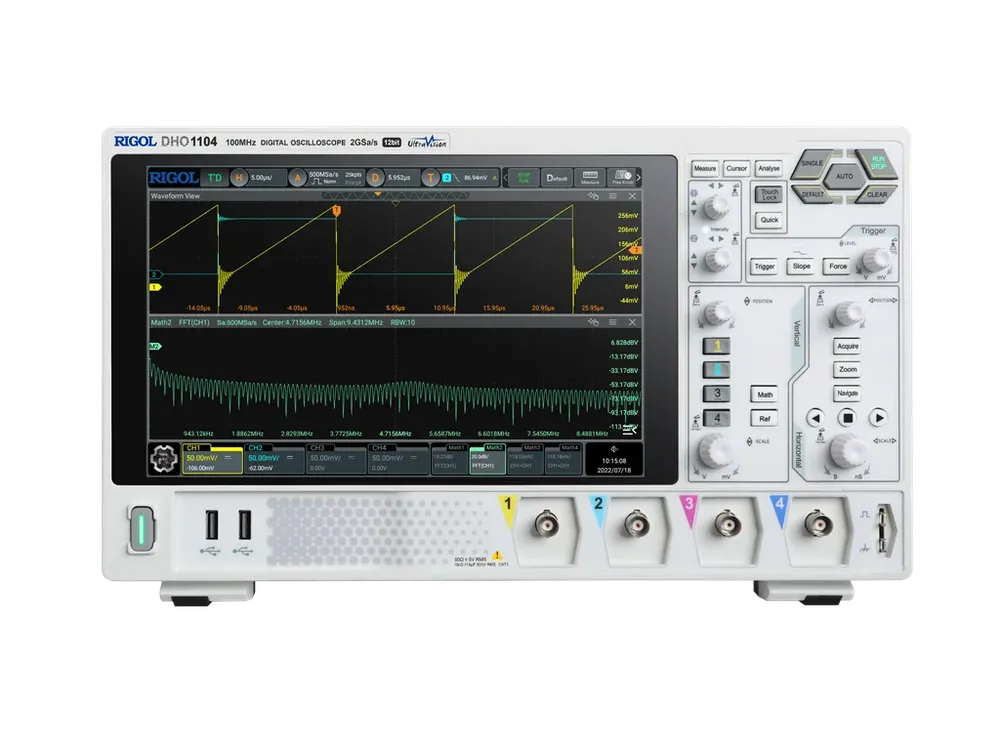1000x750 pixels.
Task: Toggle channel 1 key in Vertical section
Action: tap(717, 346)
